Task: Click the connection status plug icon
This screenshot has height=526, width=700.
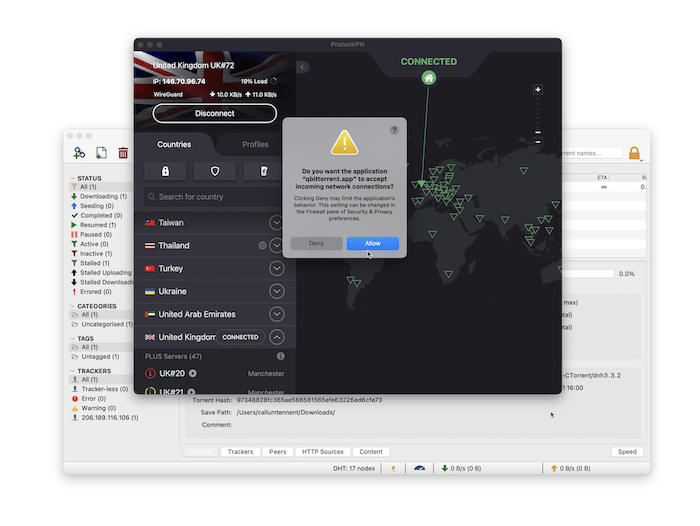Action: (393, 468)
